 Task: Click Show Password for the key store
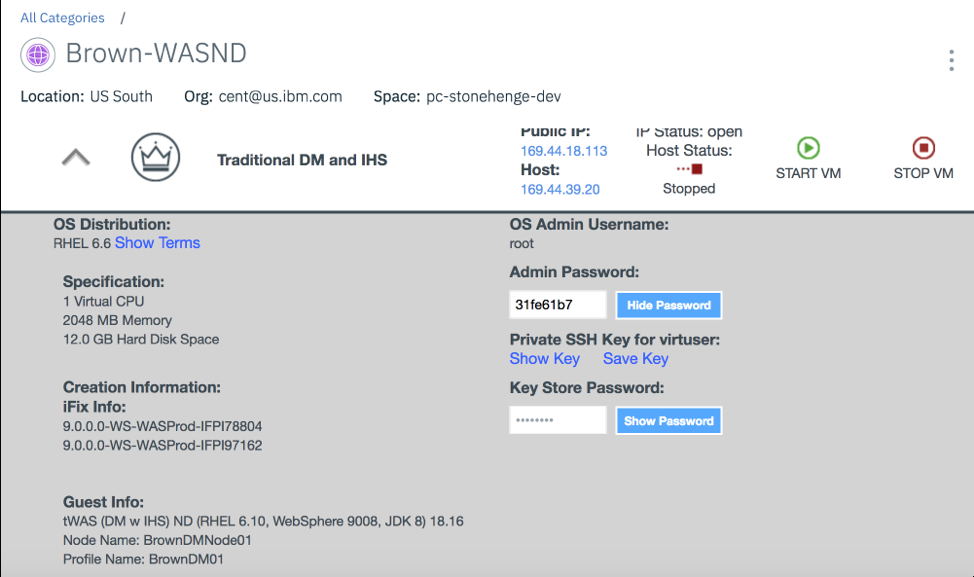coord(668,421)
